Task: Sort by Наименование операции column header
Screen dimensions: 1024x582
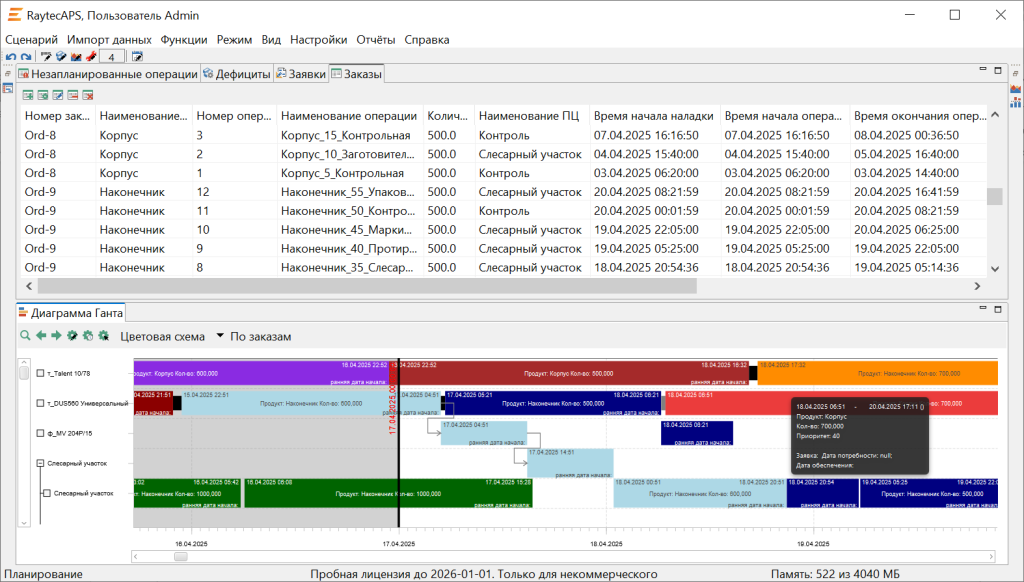Action: (349, 116)
